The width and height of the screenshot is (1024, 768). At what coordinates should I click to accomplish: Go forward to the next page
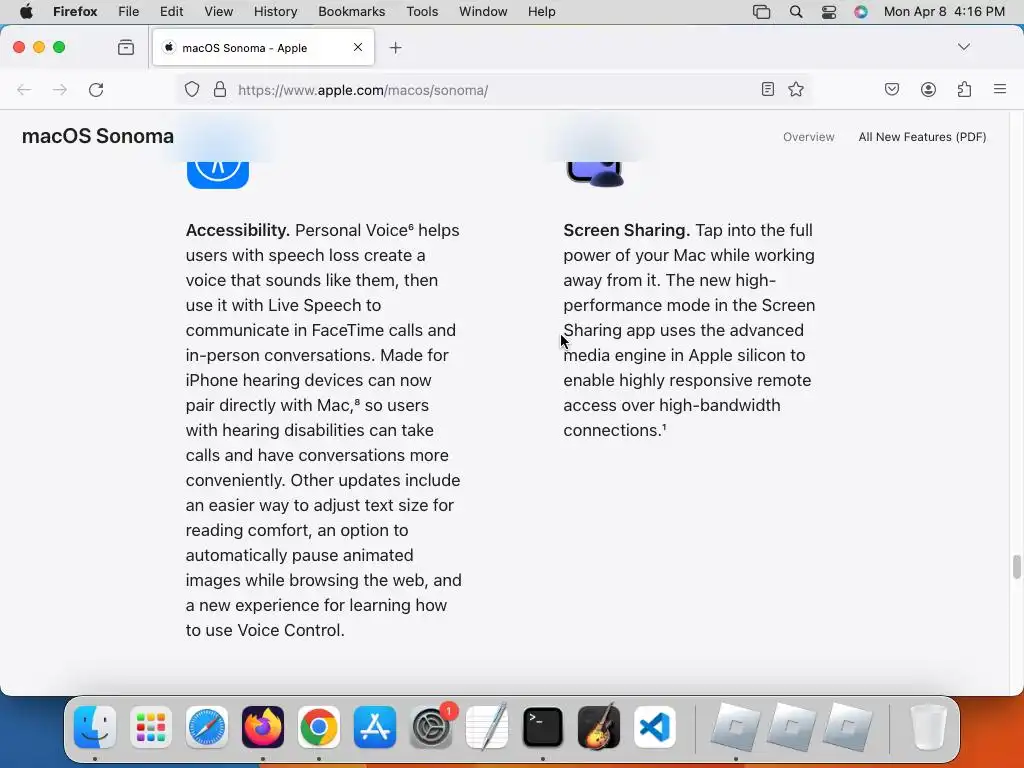click(x=59, y=89)
